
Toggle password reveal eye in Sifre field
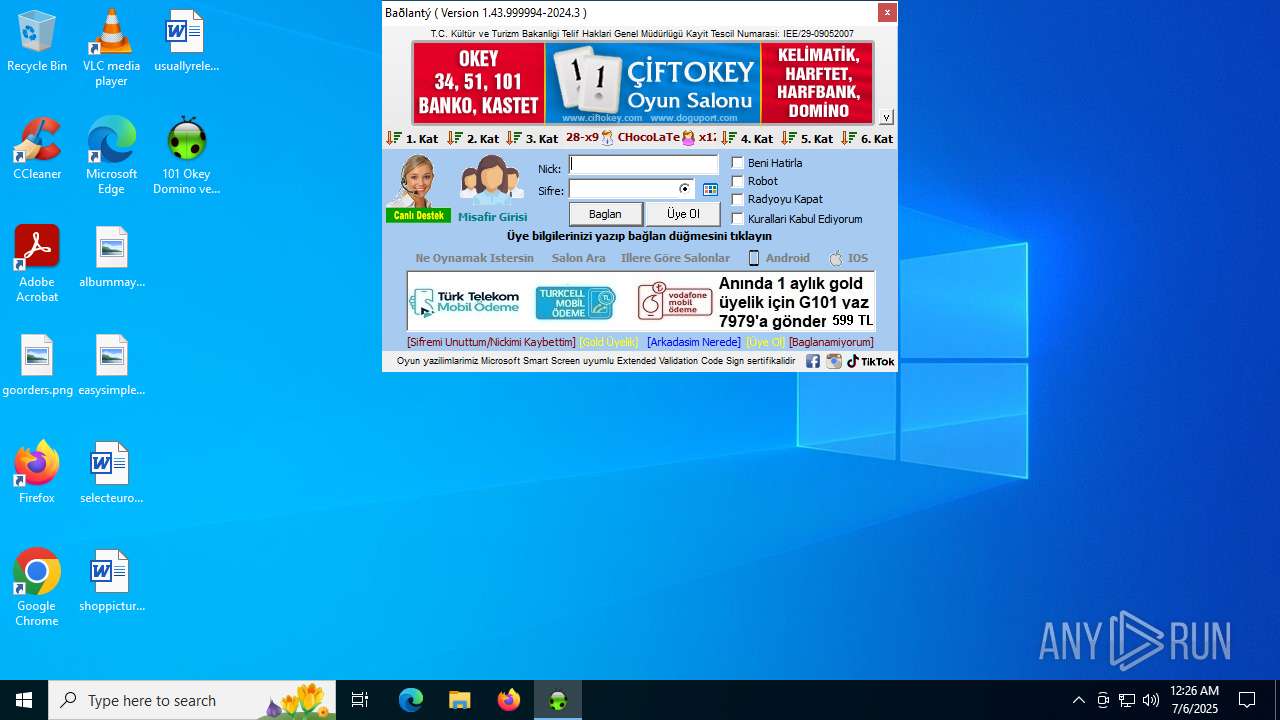tap(685, 189)
